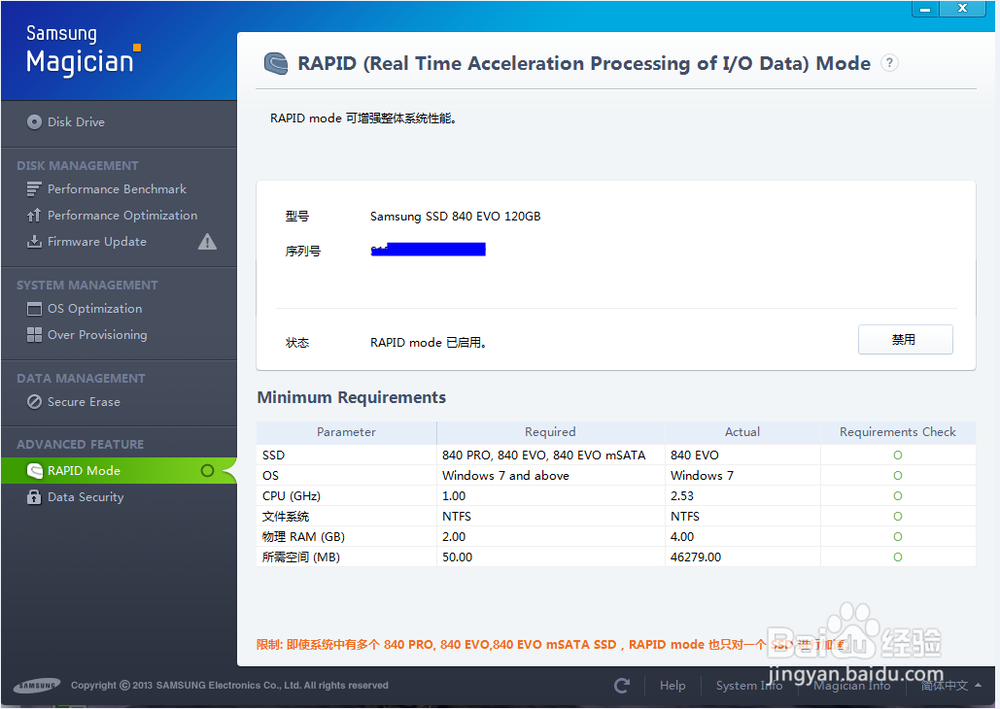Click the Firmware Update download icon
The image size is (1000, 709).
34,242
